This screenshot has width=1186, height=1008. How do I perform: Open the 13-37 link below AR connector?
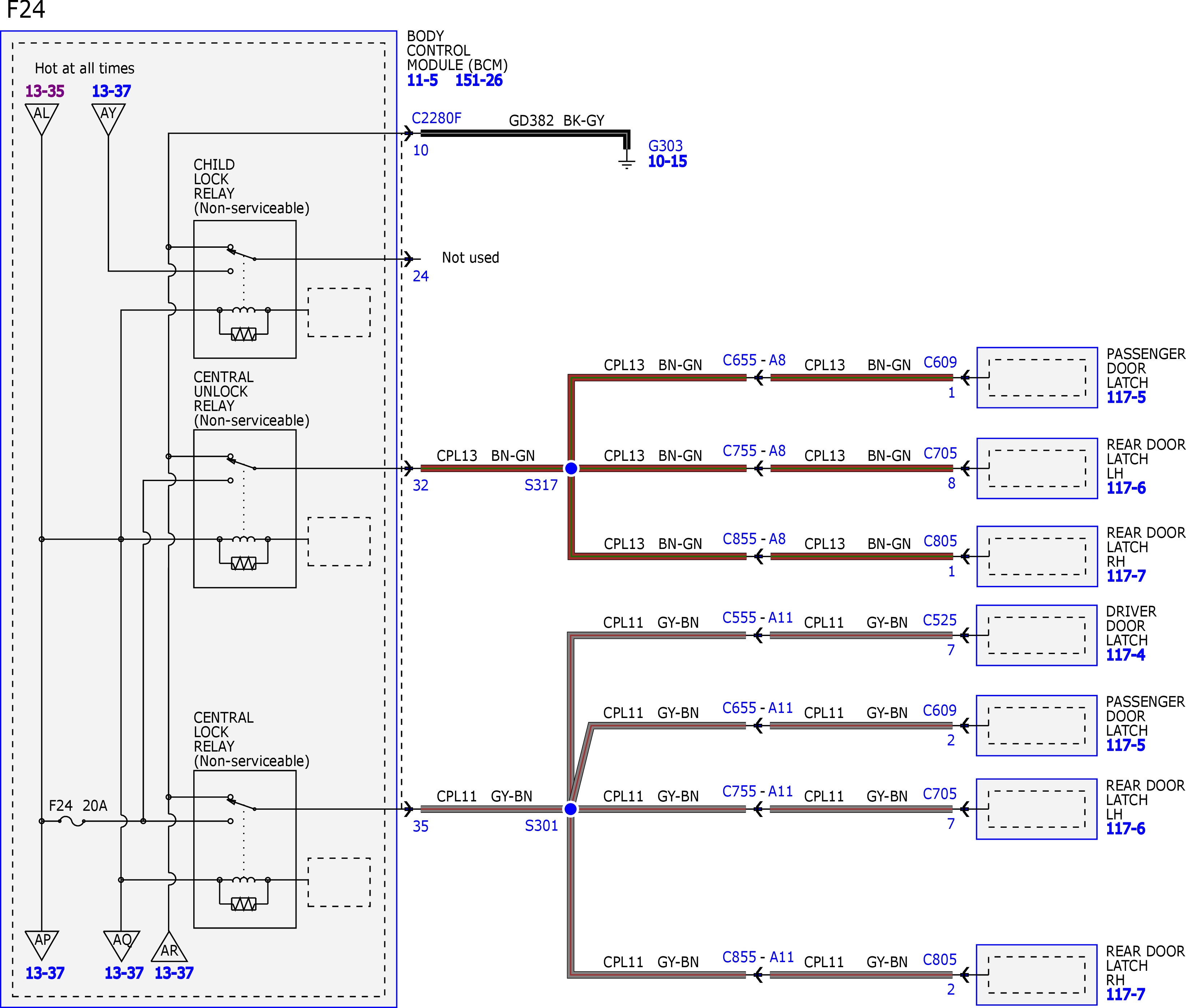point(174,973)
